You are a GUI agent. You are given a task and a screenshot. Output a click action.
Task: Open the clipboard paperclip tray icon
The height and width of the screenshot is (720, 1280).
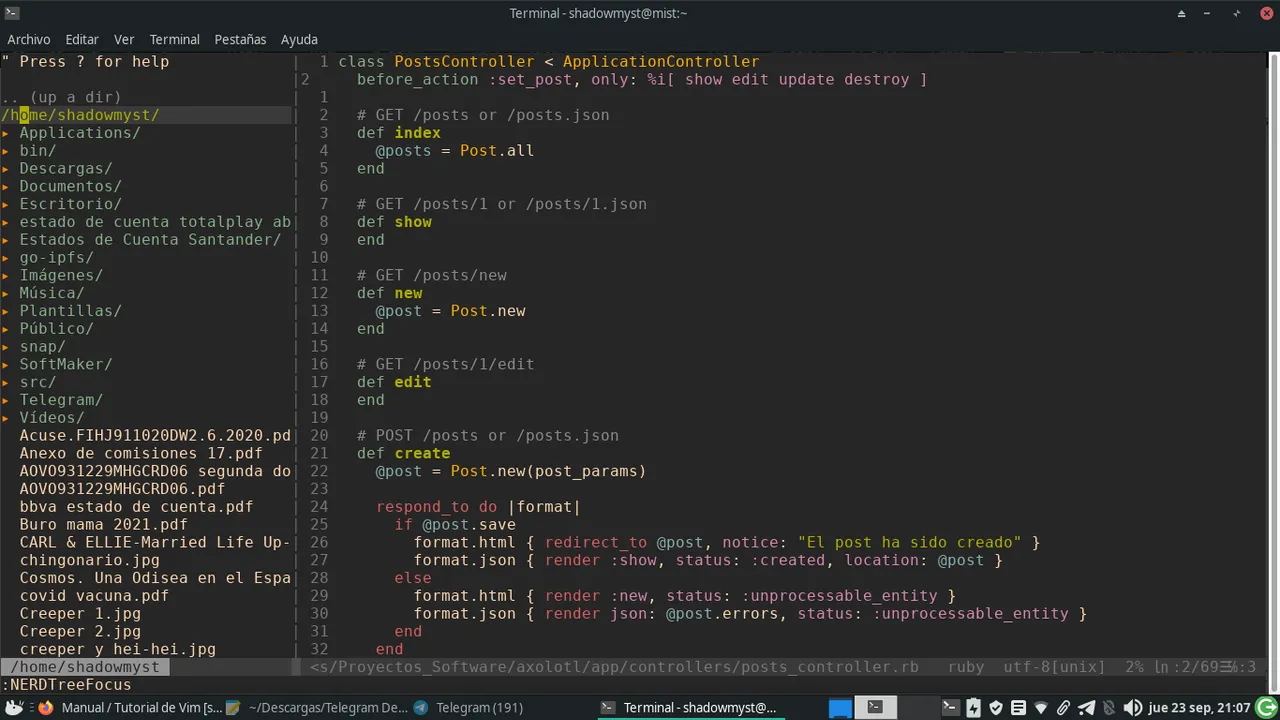tap(1063, 708)
